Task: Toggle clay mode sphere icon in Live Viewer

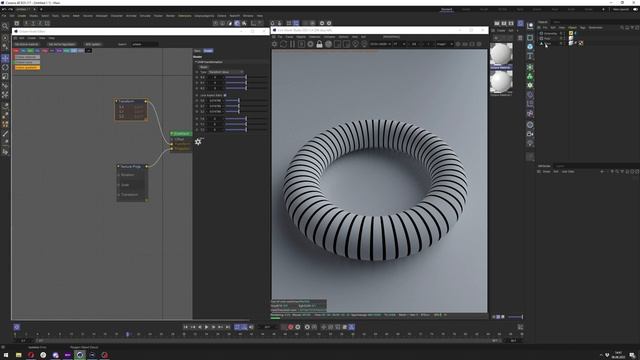Action: (x=328, y=44)
